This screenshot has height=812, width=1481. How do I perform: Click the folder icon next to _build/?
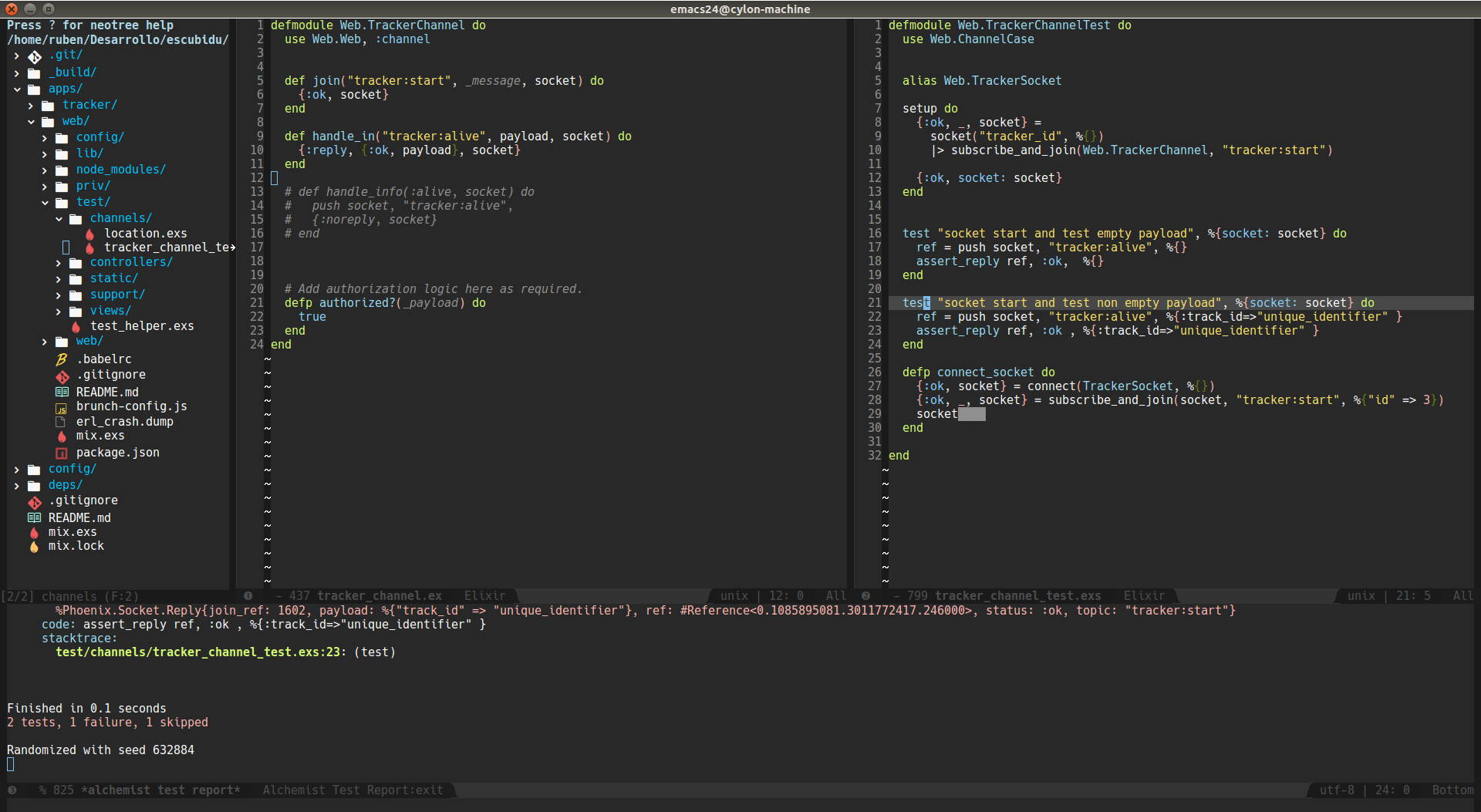34,73
